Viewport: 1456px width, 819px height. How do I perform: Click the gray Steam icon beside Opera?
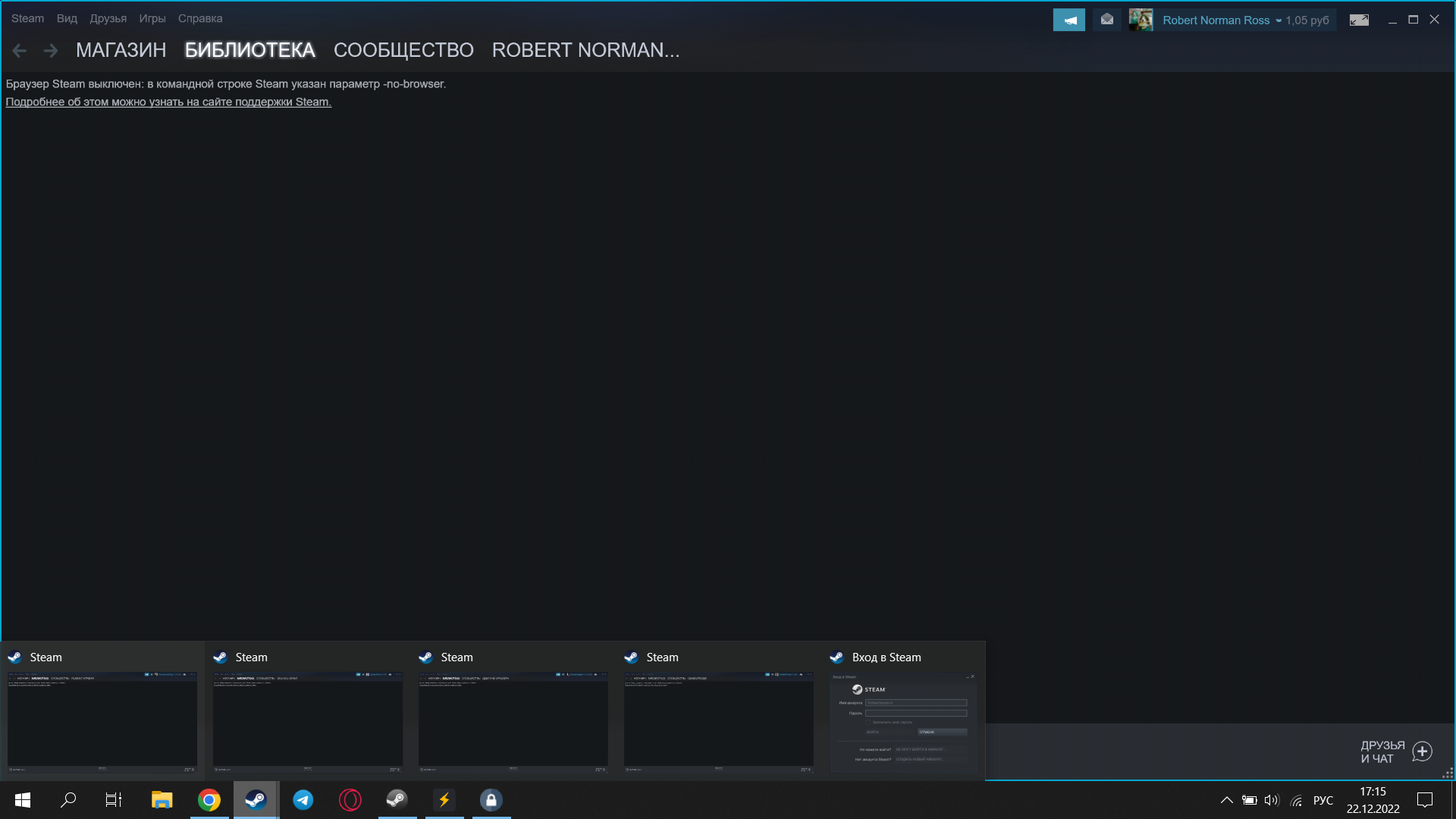397,800
